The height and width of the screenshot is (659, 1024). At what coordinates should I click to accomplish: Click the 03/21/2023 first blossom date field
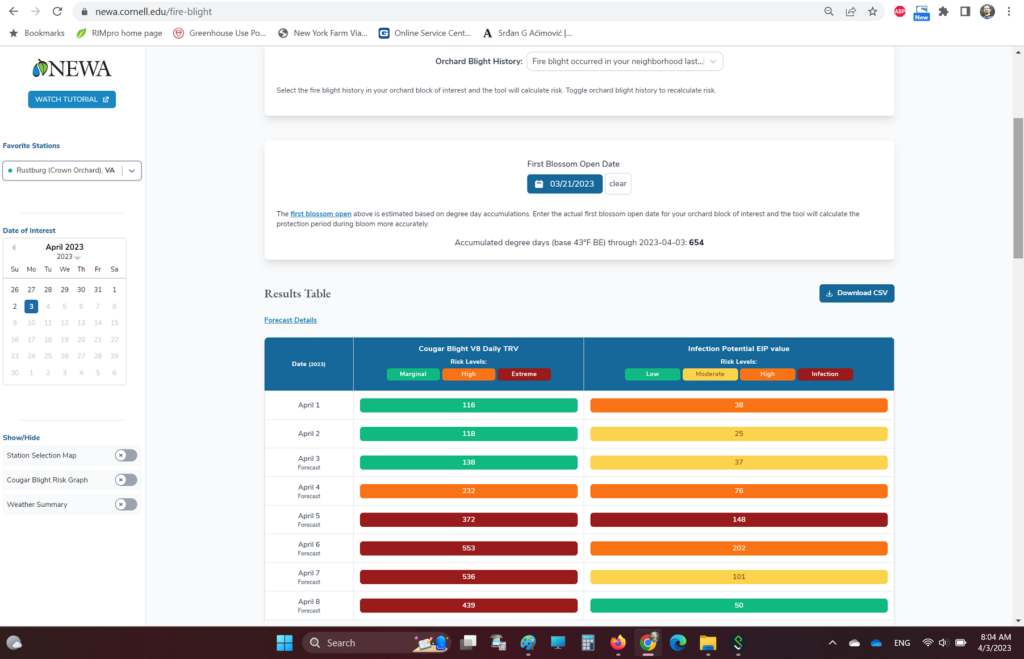click(x=565, y=184)
